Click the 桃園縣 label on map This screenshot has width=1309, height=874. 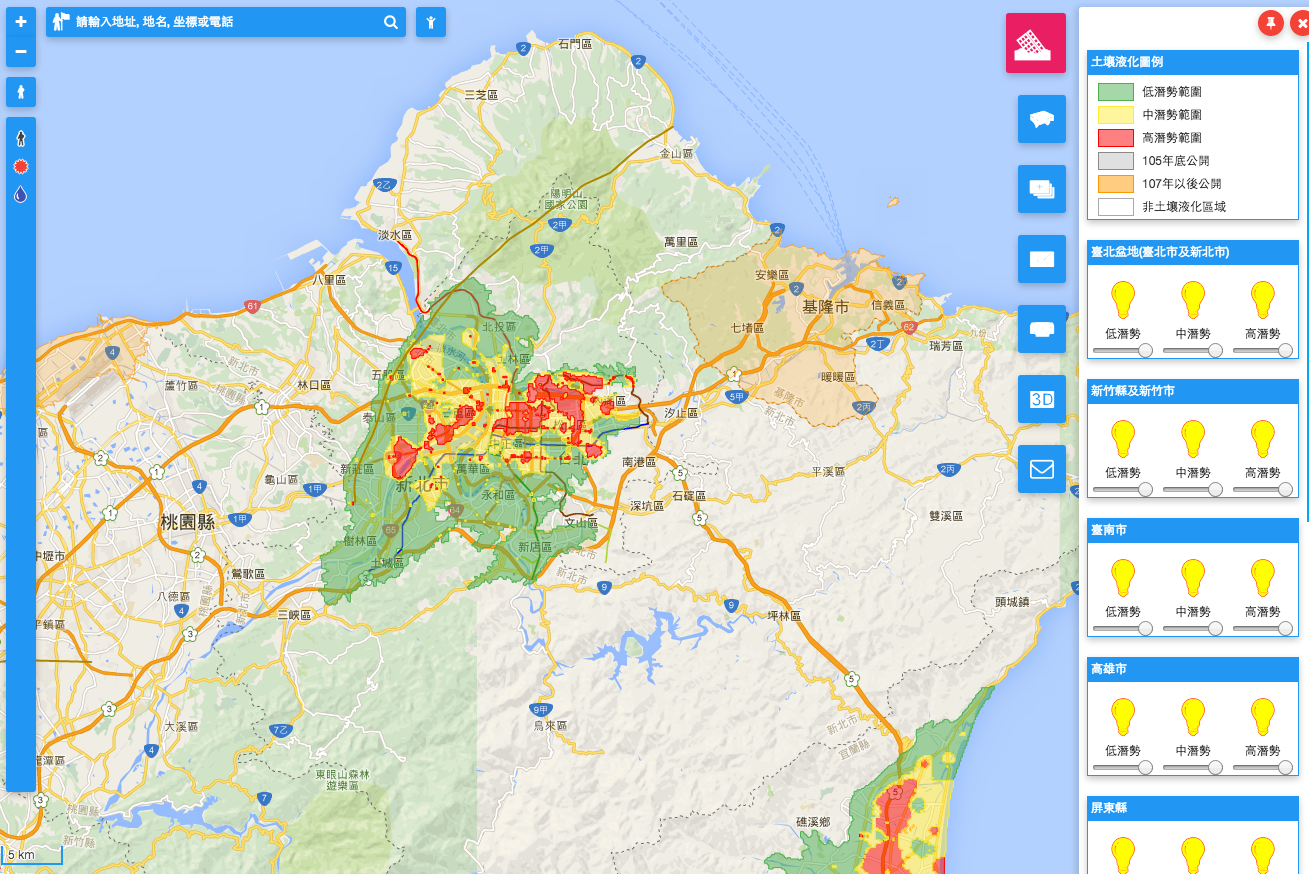click(x=188, y=521)
